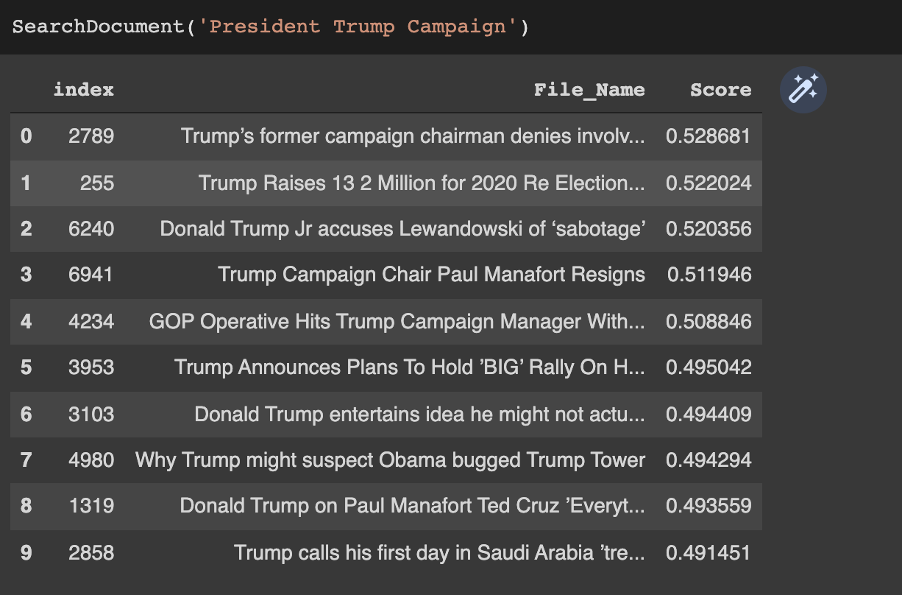902x596 pixels.
Task: Click 'Donald Trump Jr accuses Lewandowski' entry
Action: (x=402, y=229)
